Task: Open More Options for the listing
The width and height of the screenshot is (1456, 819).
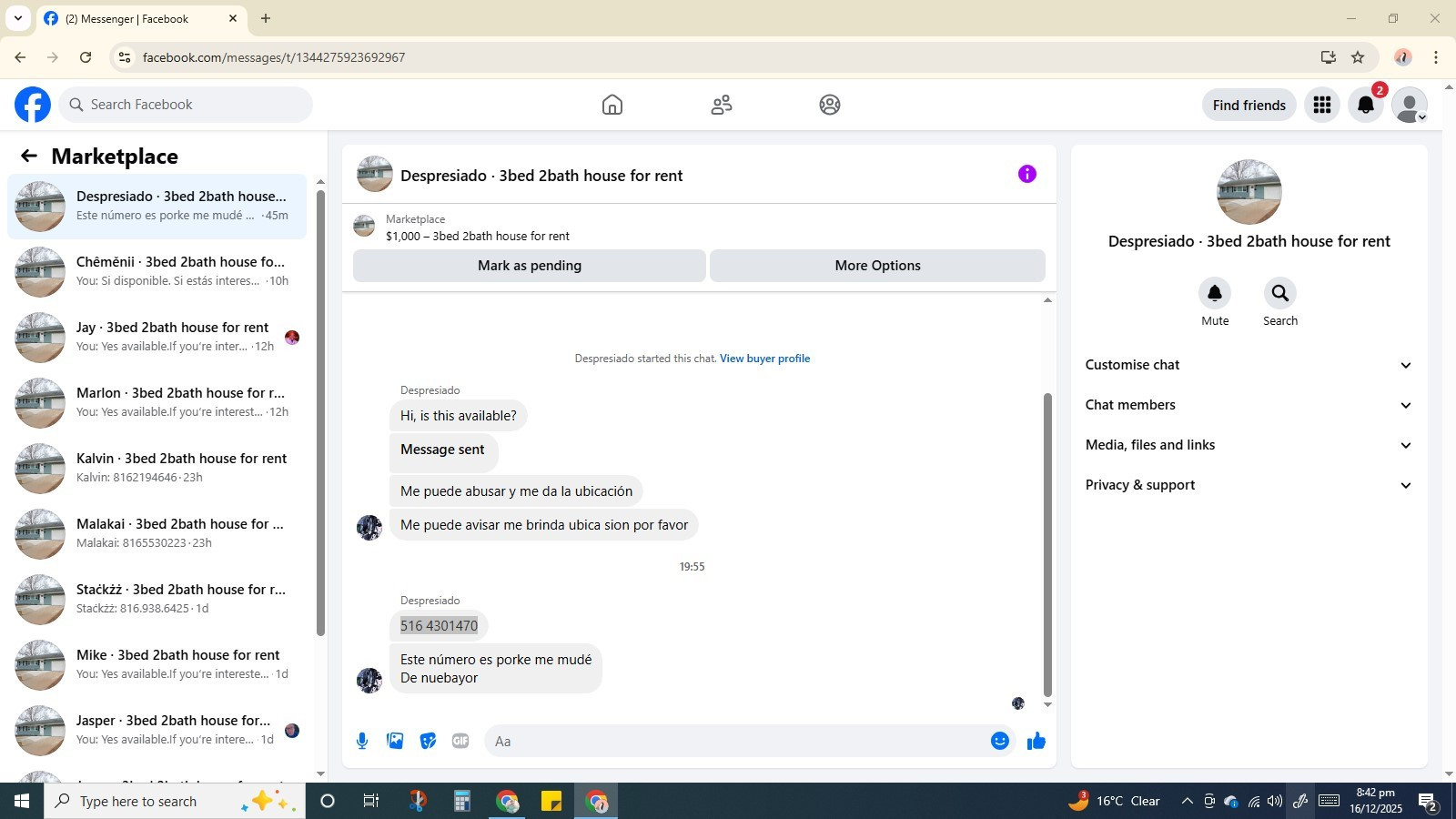Action: [x=877, y=266]
